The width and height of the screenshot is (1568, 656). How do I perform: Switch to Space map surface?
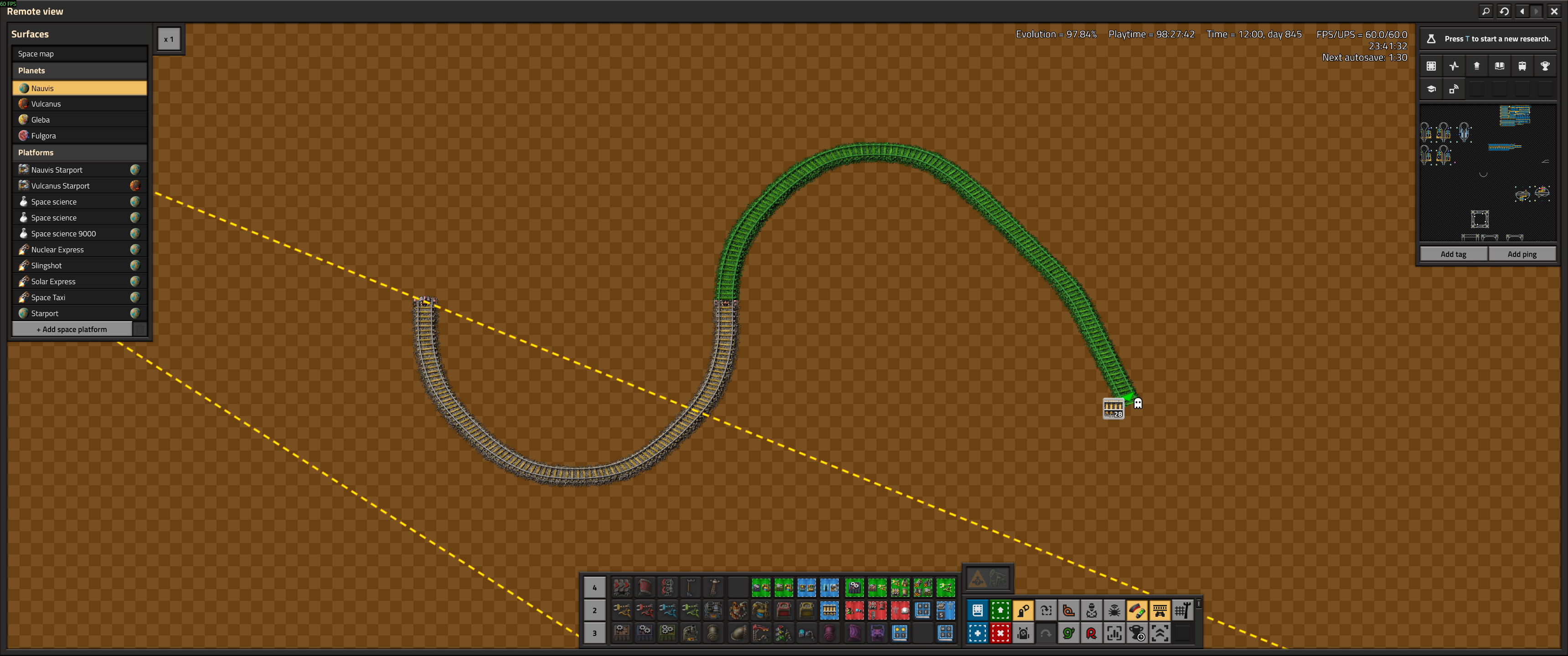[x=79, y=54]
